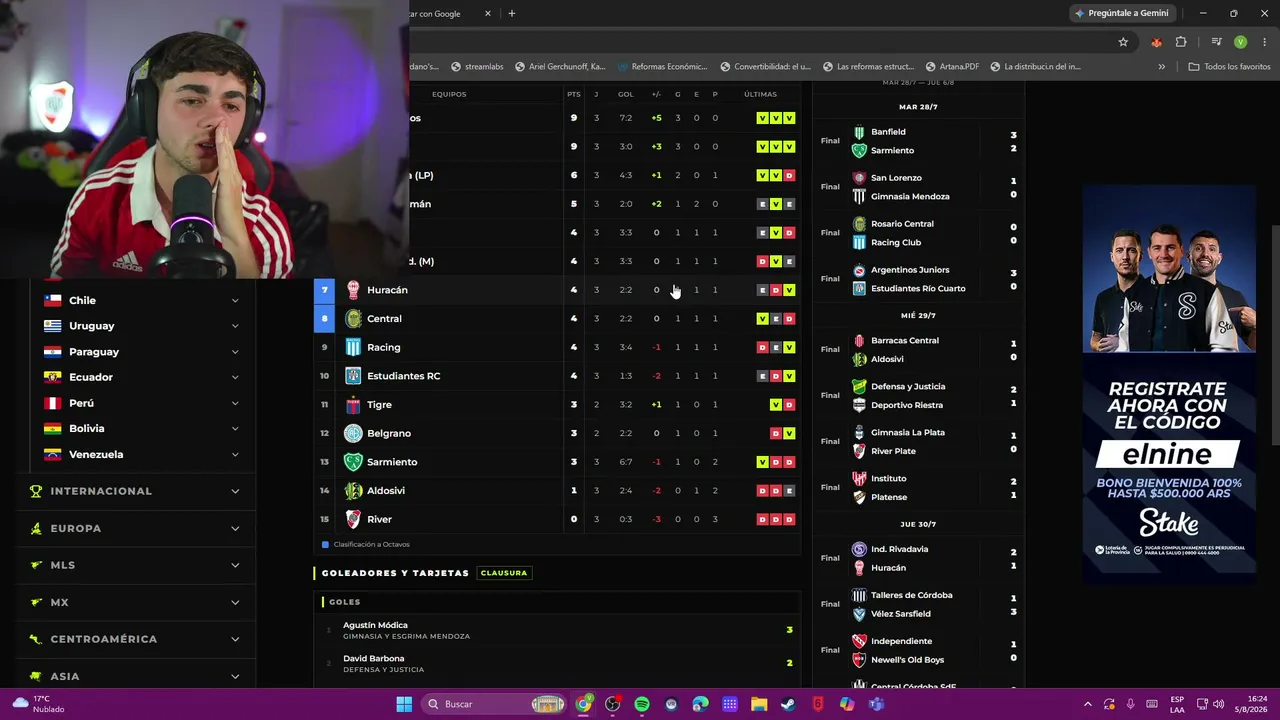Viewport: 1280px width, 720px height.
Task: Show more bookmarks with the chevron
Action: pyautogui.click(x=1161, y=67)
